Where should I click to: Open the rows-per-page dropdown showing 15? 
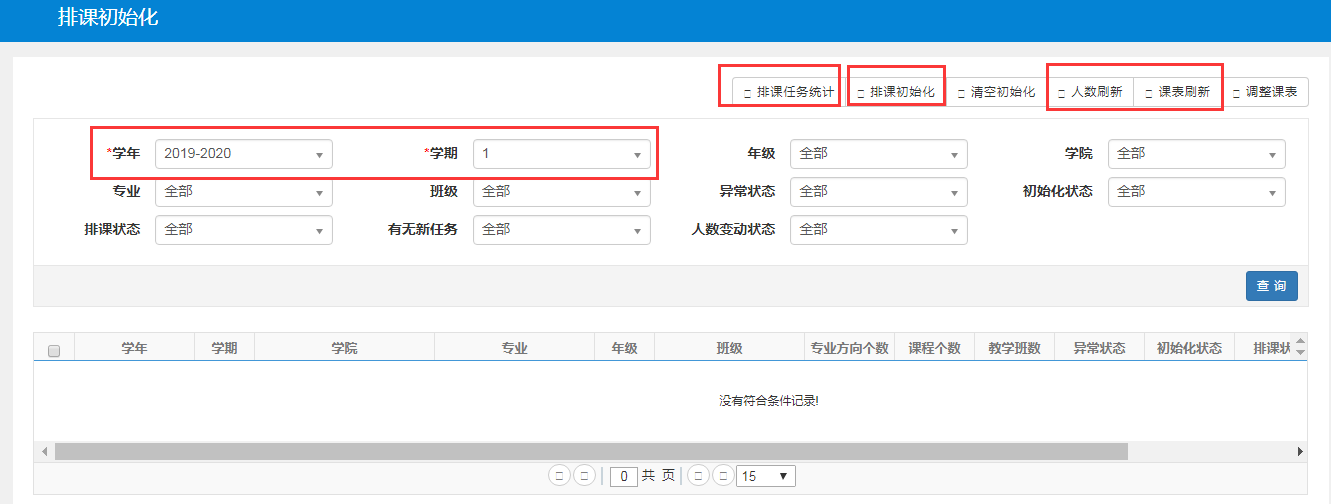pos(765,476)
